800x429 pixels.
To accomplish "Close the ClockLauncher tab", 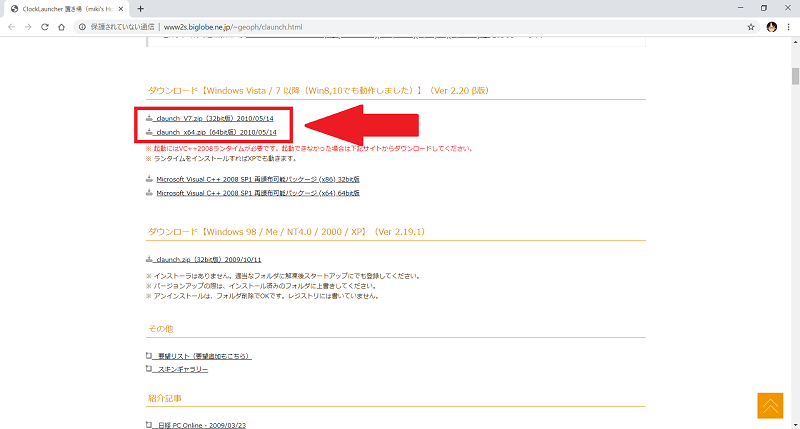I will point(121,9).
